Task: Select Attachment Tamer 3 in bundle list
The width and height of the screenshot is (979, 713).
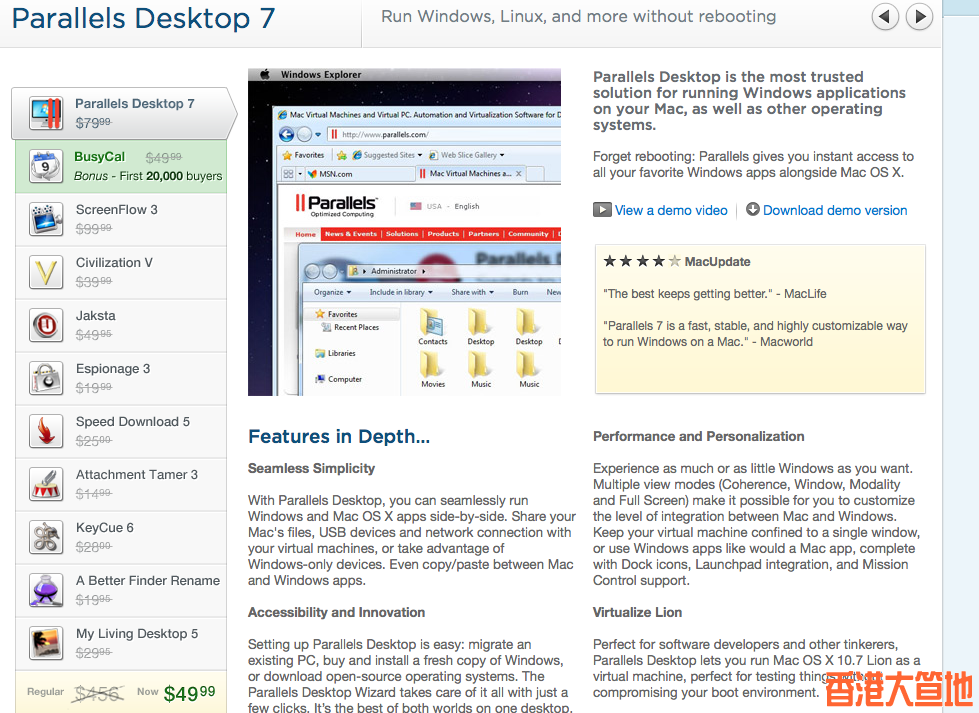Action: click(121, 485)
